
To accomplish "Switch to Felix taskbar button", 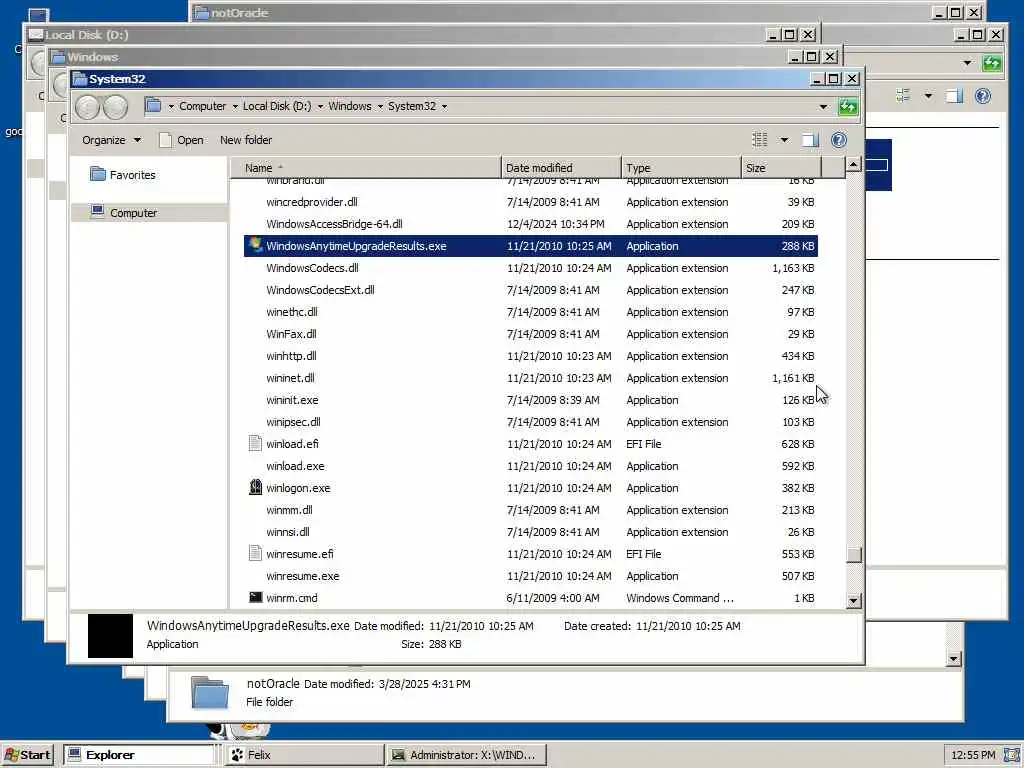I will click(x=304, y=755).
